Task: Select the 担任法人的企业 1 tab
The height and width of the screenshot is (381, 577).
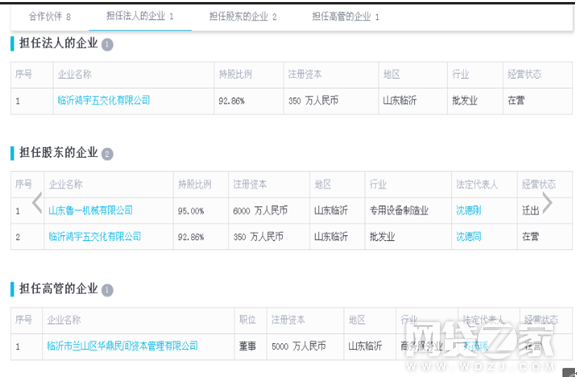Action: [140, 16]
